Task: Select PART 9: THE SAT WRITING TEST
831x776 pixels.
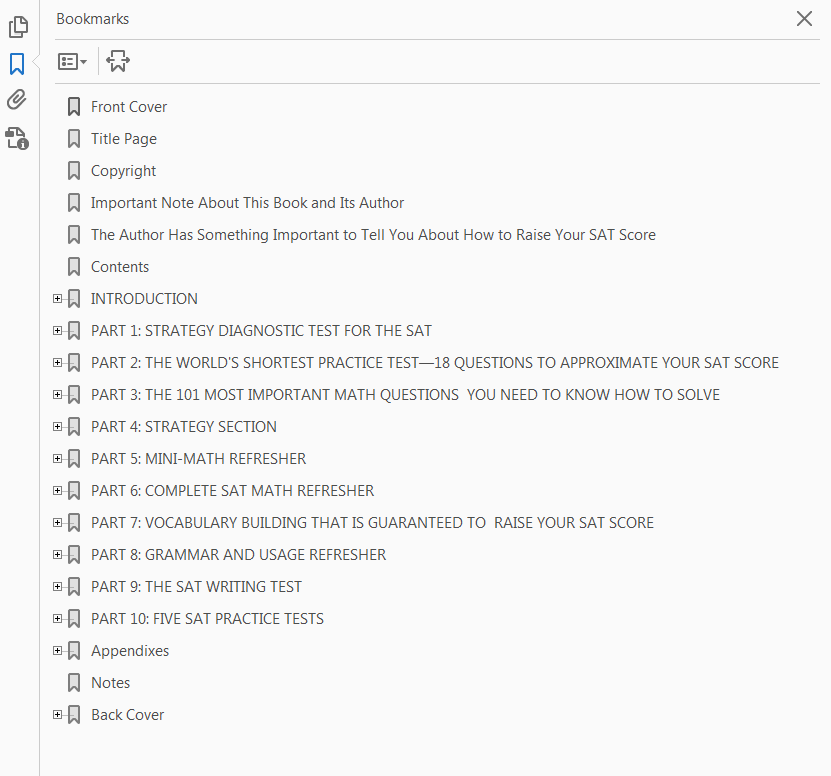Action: (196, 587)
